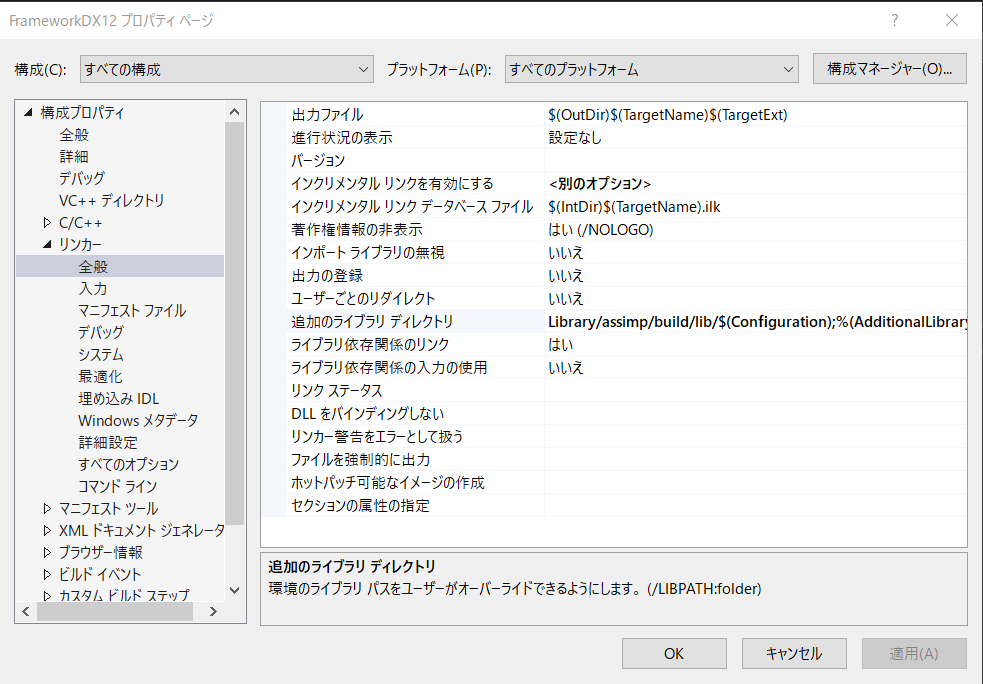Click the $(IntDir)$(TargetName).ilk value
Screen dimensions: 983x684
[634, 206]
